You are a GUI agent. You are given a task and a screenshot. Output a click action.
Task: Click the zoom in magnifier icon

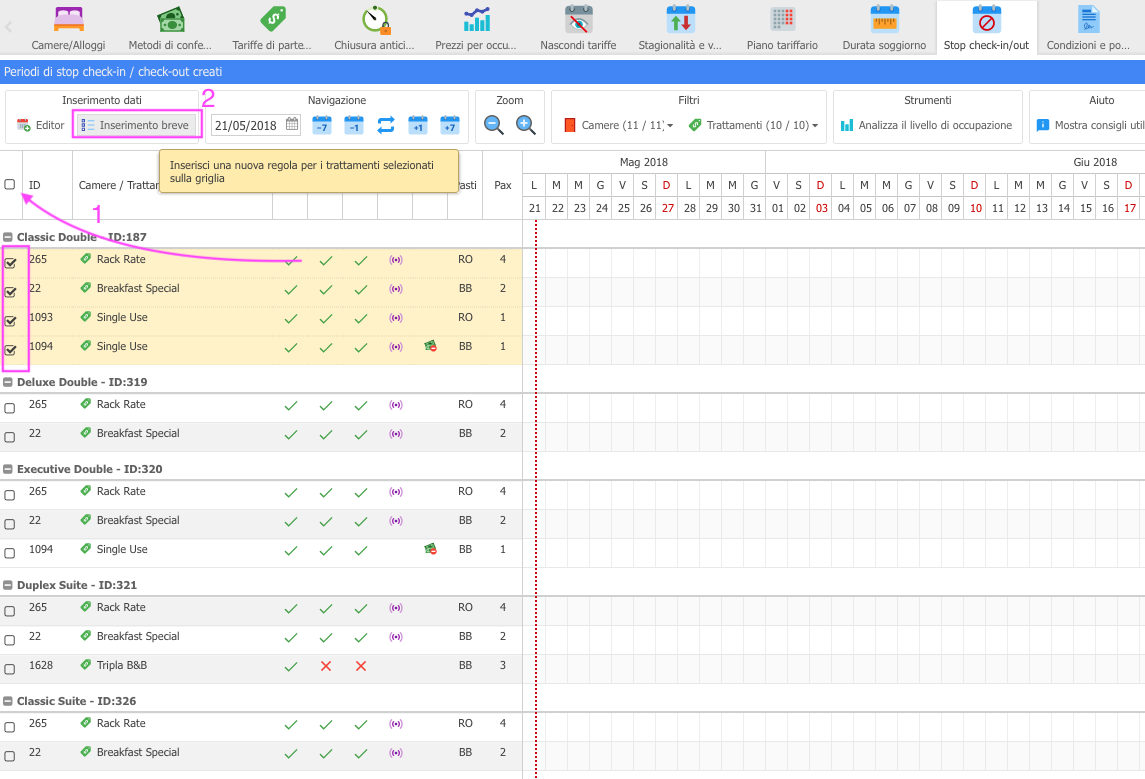(526, 125)
